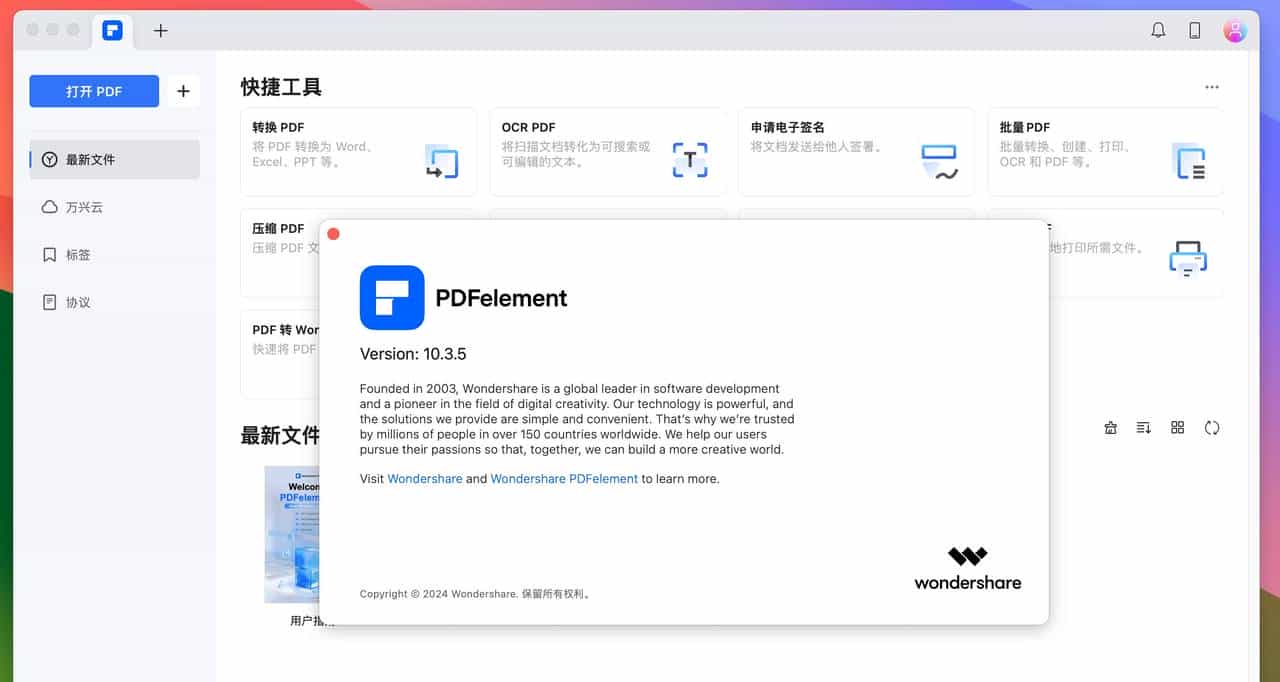Open the mobile device icon
1280x682 pixels.
pyautogui.click(x=1195, y=30)
